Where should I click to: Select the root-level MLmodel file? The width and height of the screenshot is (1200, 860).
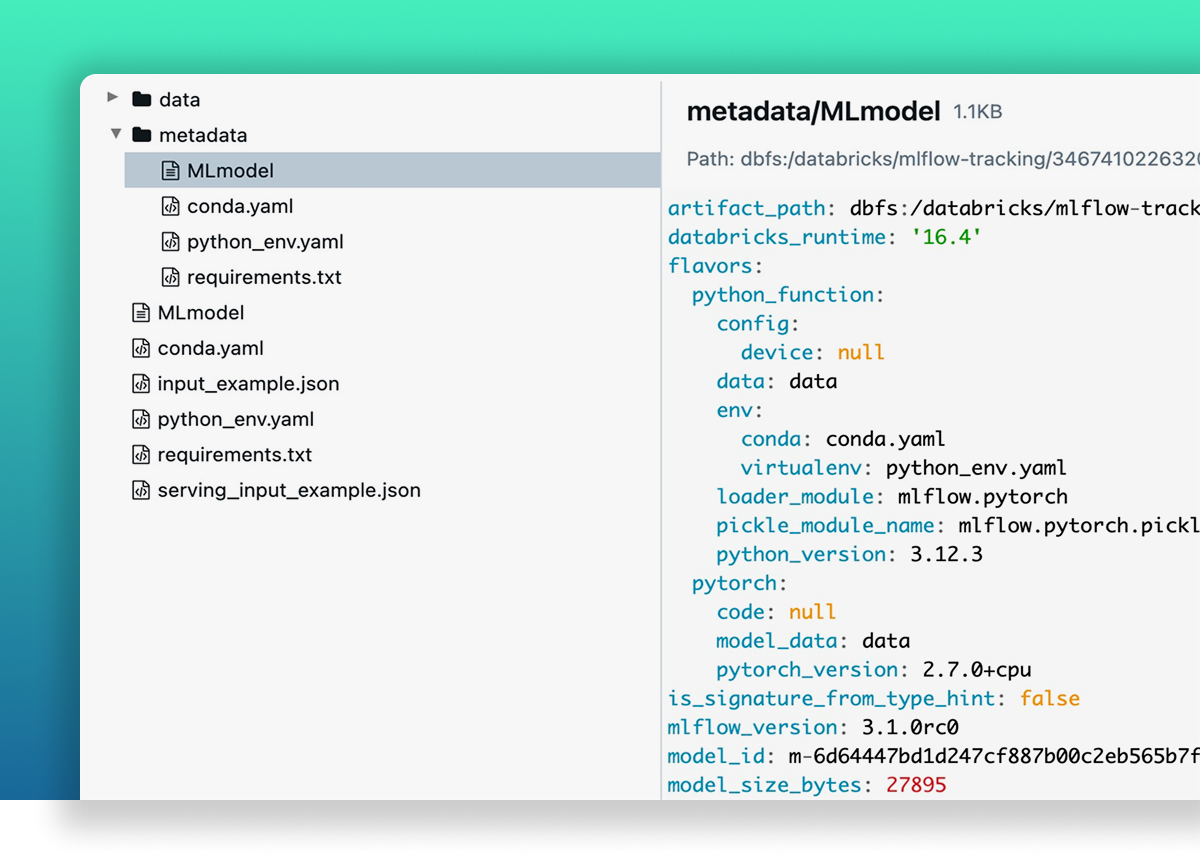coord(202,312)
